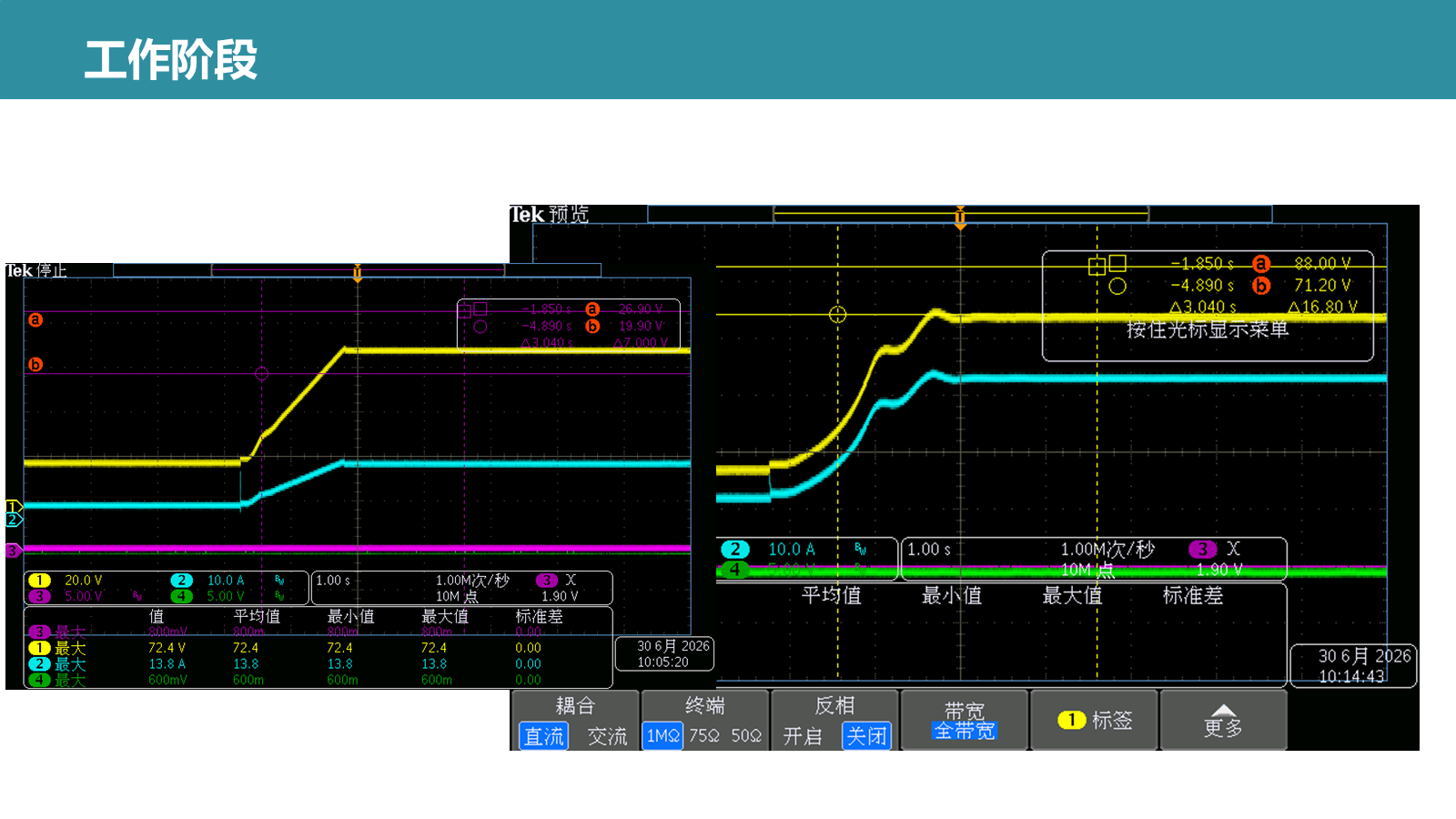Click green channel 4 badge in preview scope
Viewport: 1456px width, 819px height.
[x=735, y=570]
